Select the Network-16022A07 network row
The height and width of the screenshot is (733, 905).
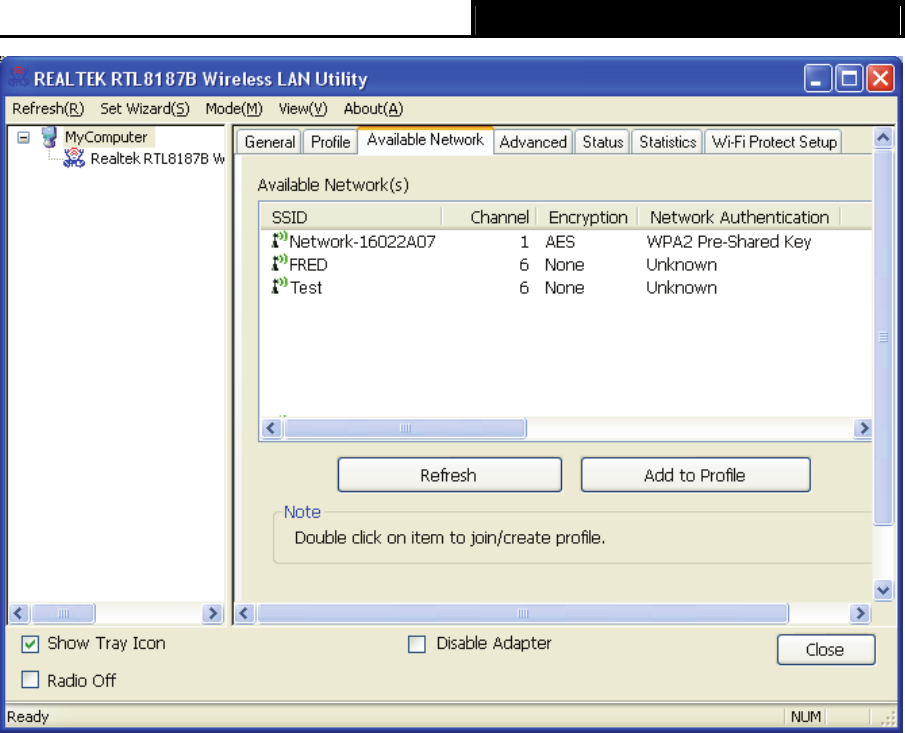click(x=566, y=241)
